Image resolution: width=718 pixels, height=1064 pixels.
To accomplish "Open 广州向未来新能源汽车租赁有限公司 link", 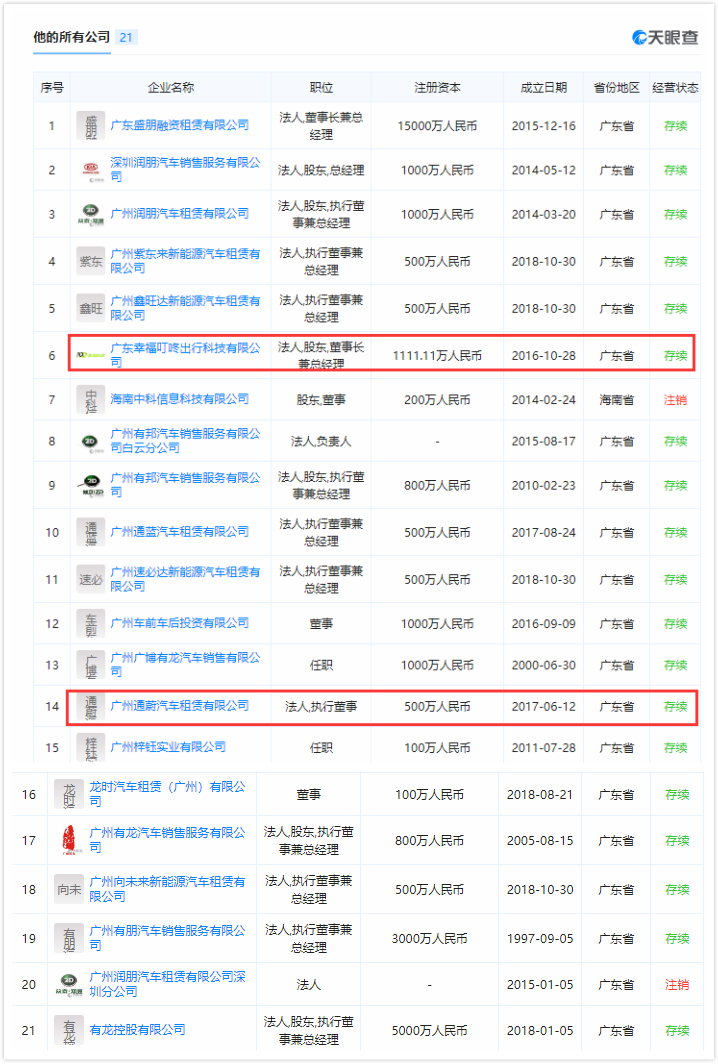I will point(168,889).
